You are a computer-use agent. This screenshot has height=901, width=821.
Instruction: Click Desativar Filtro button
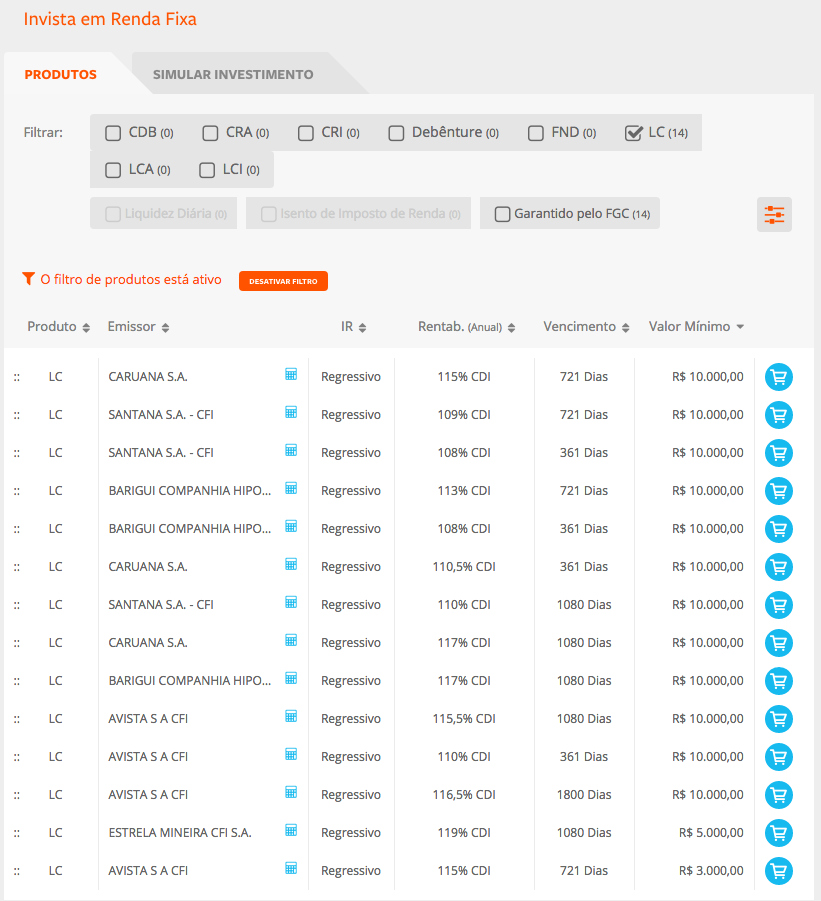pyautogui.click(x=283, y=282)
